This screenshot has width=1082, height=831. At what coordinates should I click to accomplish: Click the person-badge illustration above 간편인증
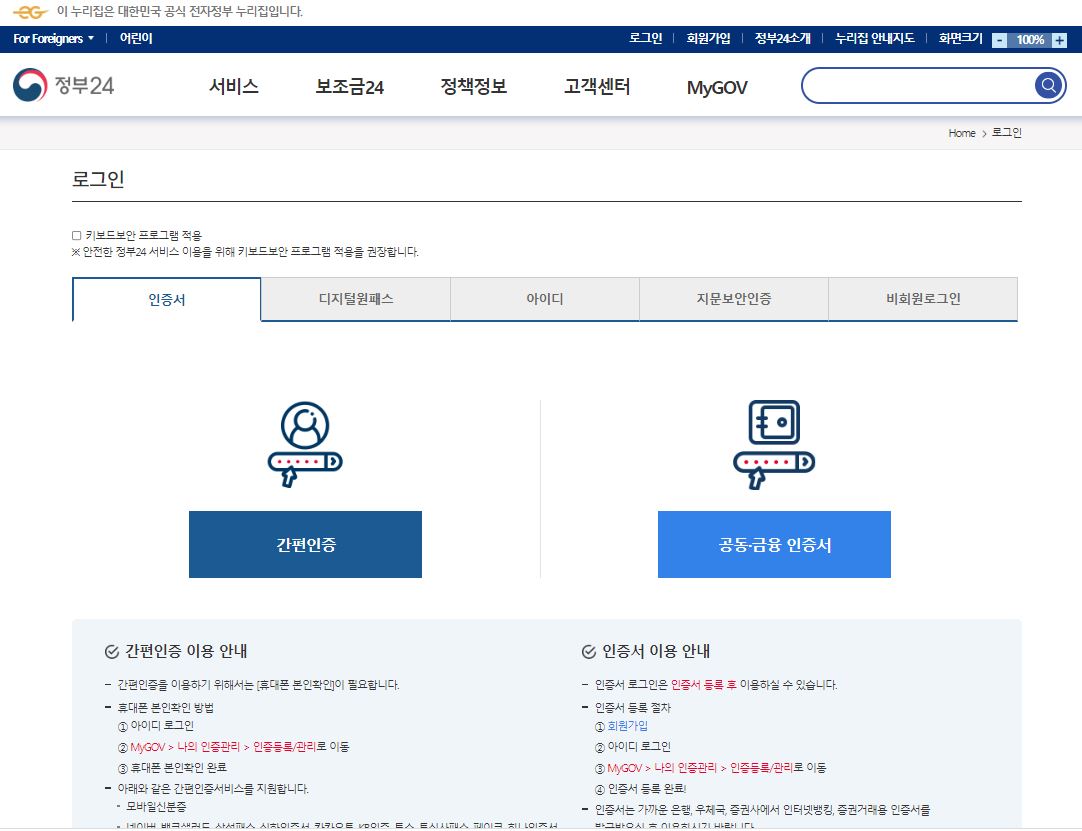coord(305,443)
